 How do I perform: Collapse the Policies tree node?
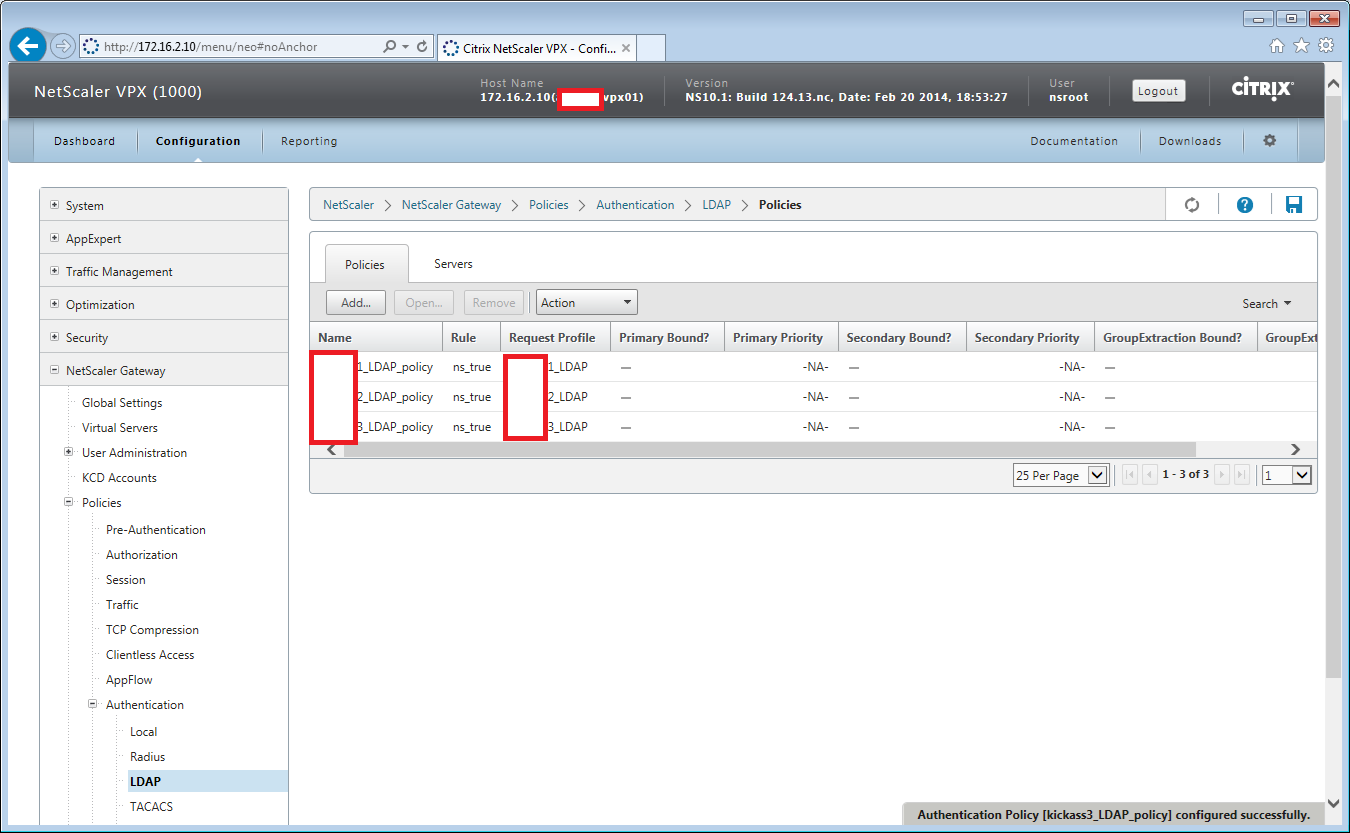(69, 502)
